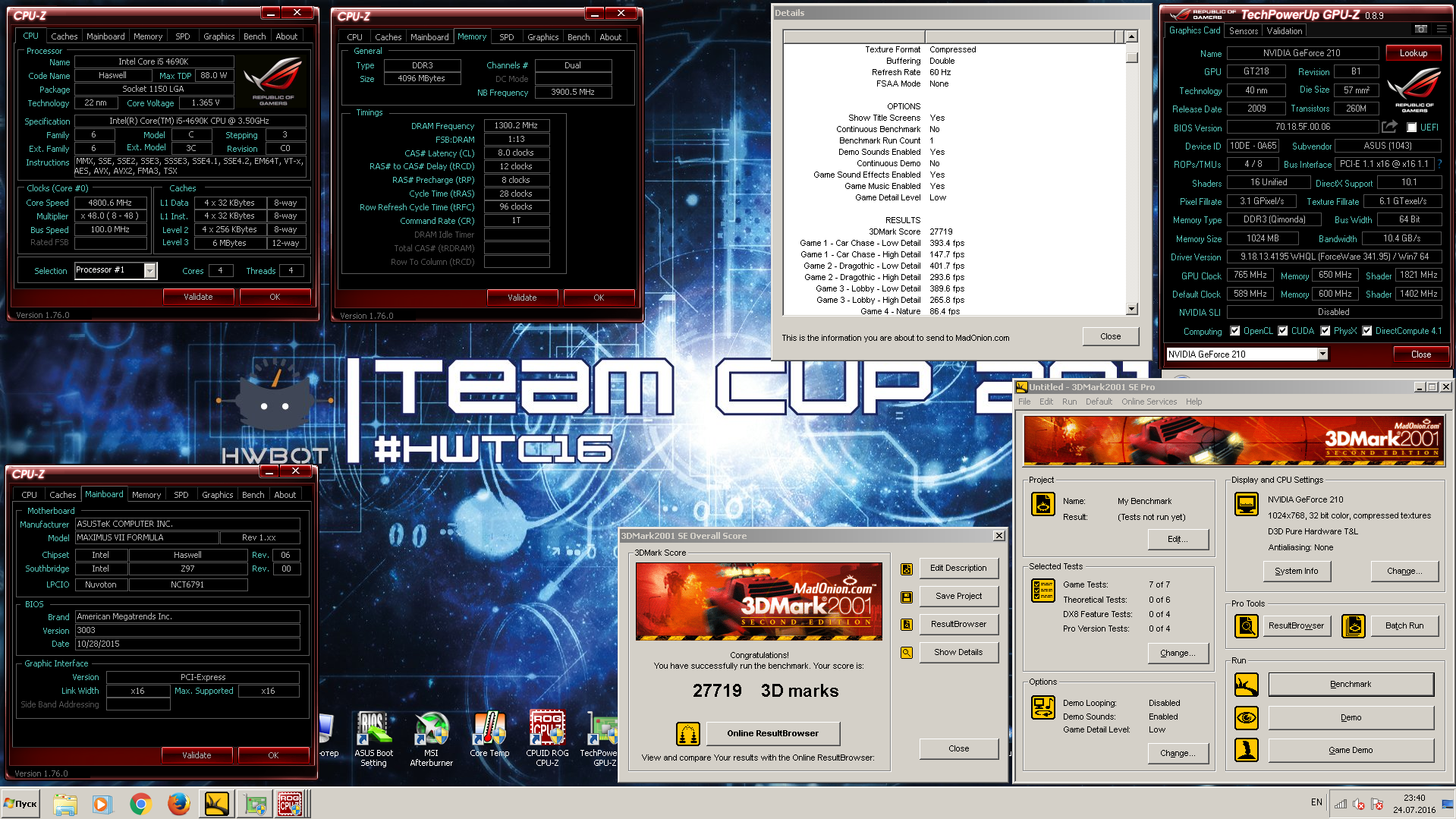Screen dimensions: 1456x819
Task: Open SPD tab in the Memory CPU-Z window
Action: (x=507, y=37)
